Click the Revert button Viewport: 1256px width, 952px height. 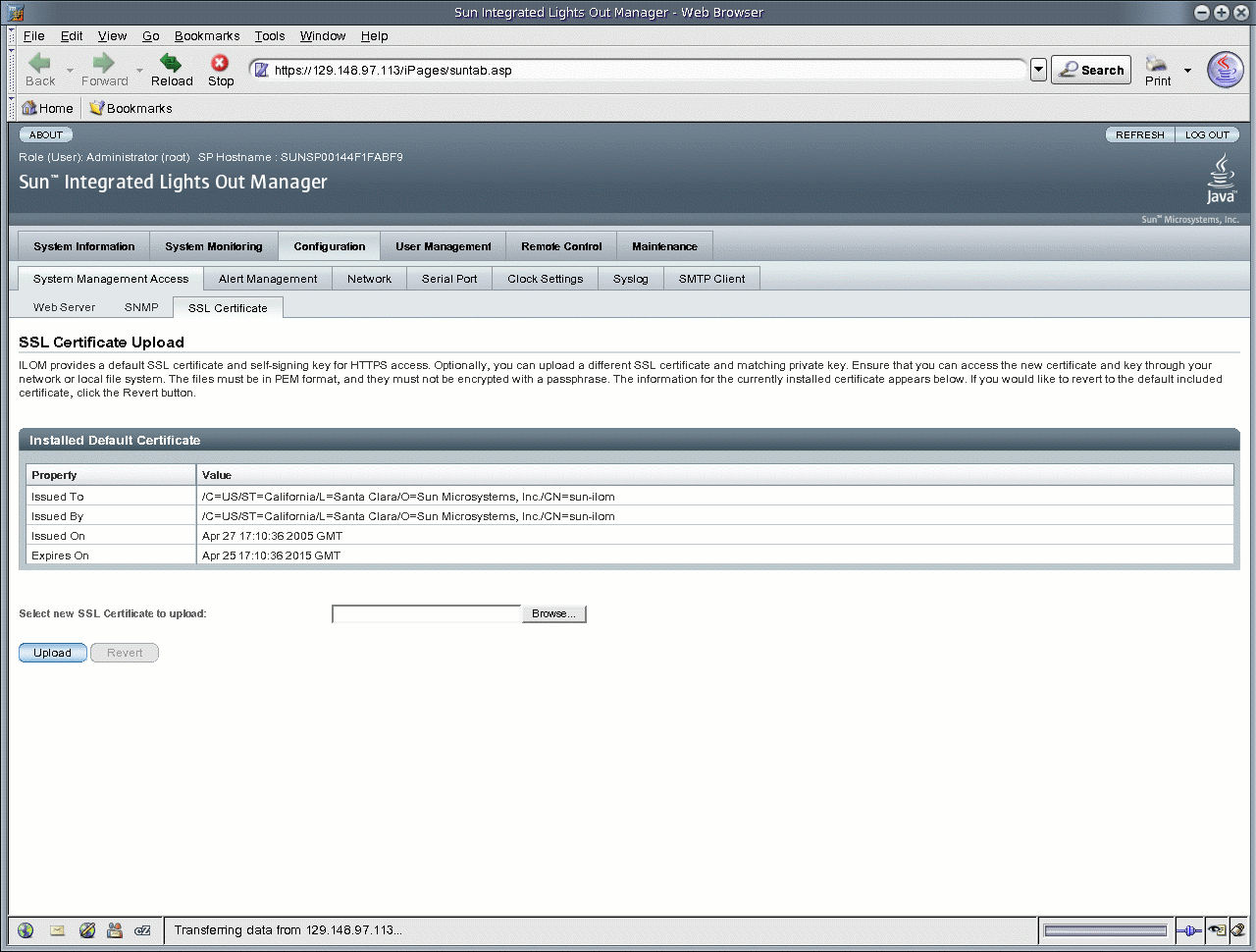point(125,653)
